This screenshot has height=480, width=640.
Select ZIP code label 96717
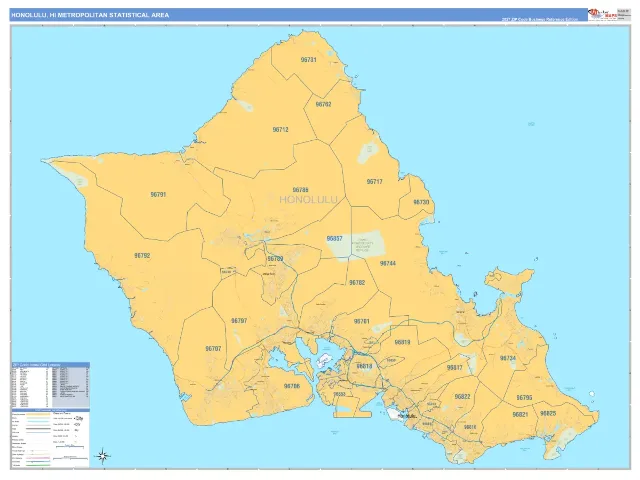click(375, 182)
